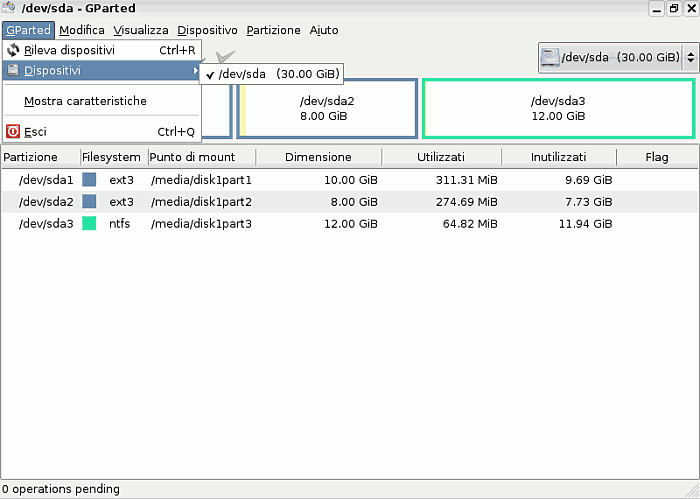Maximize the GParted window
The height and width of the screenshot is (499, 700).
[673, 8]
